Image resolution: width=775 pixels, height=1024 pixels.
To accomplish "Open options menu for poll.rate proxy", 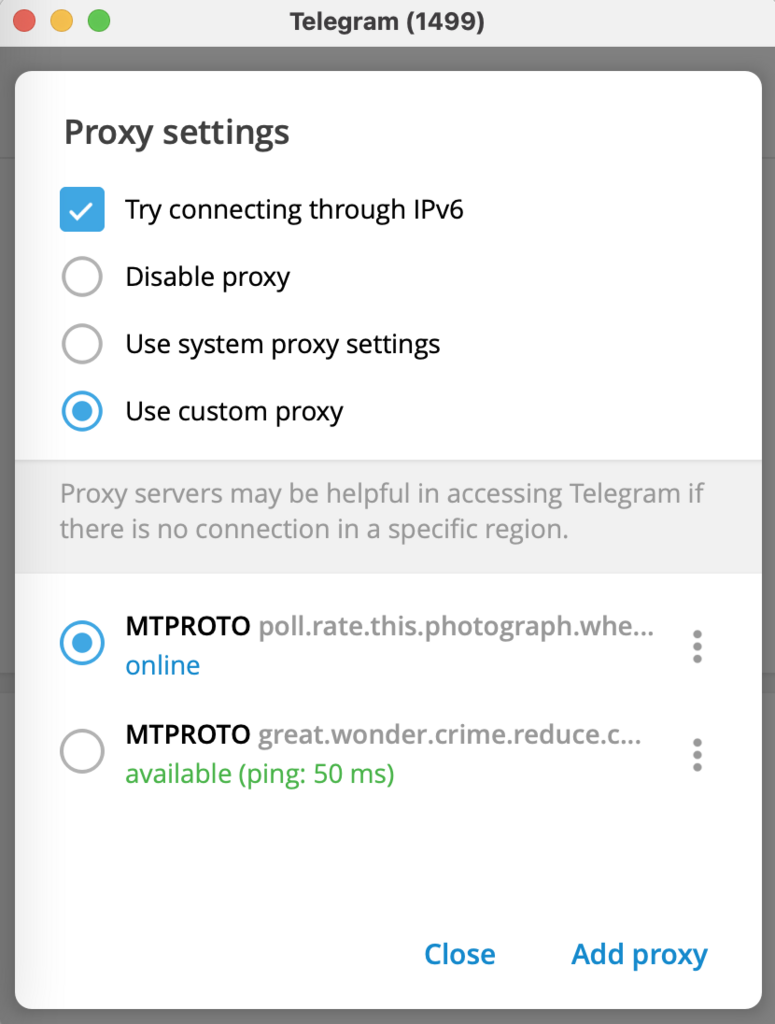I will pos(697,647).
